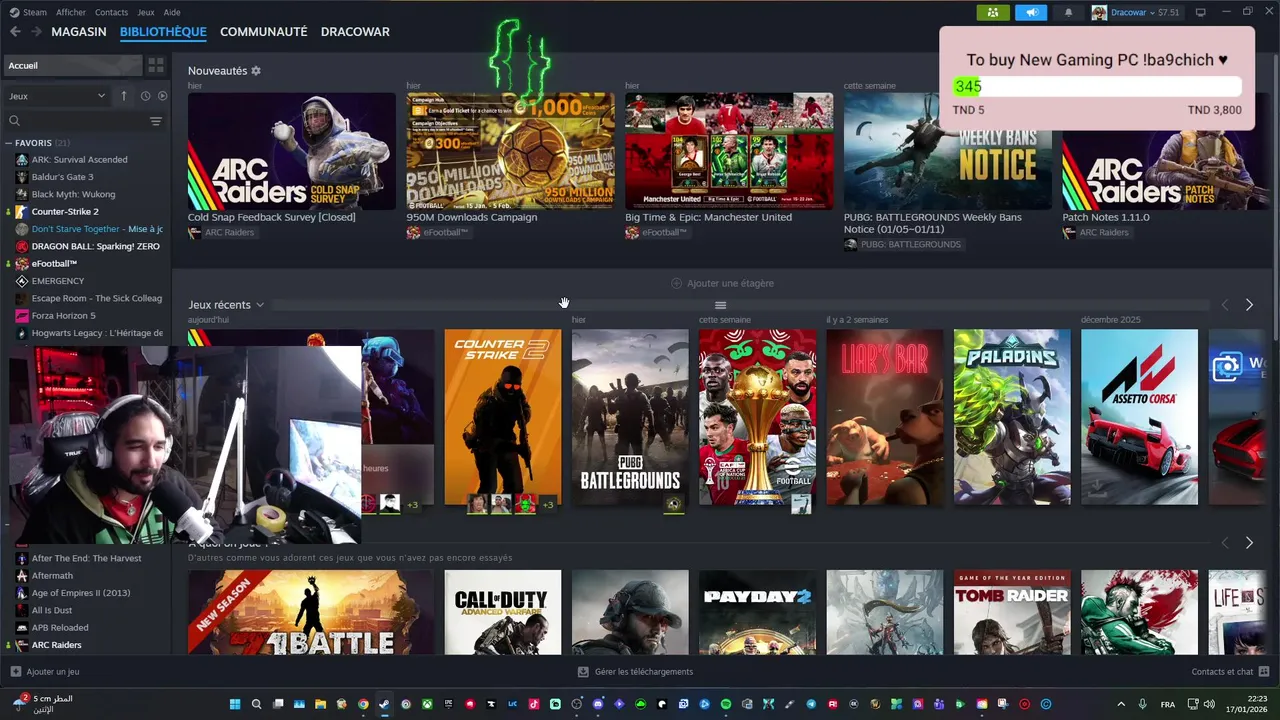The width and height of the screenshot is (1280, 720).
Task: Show only ready-to-play games icon
Action: (x=162, y=96)
